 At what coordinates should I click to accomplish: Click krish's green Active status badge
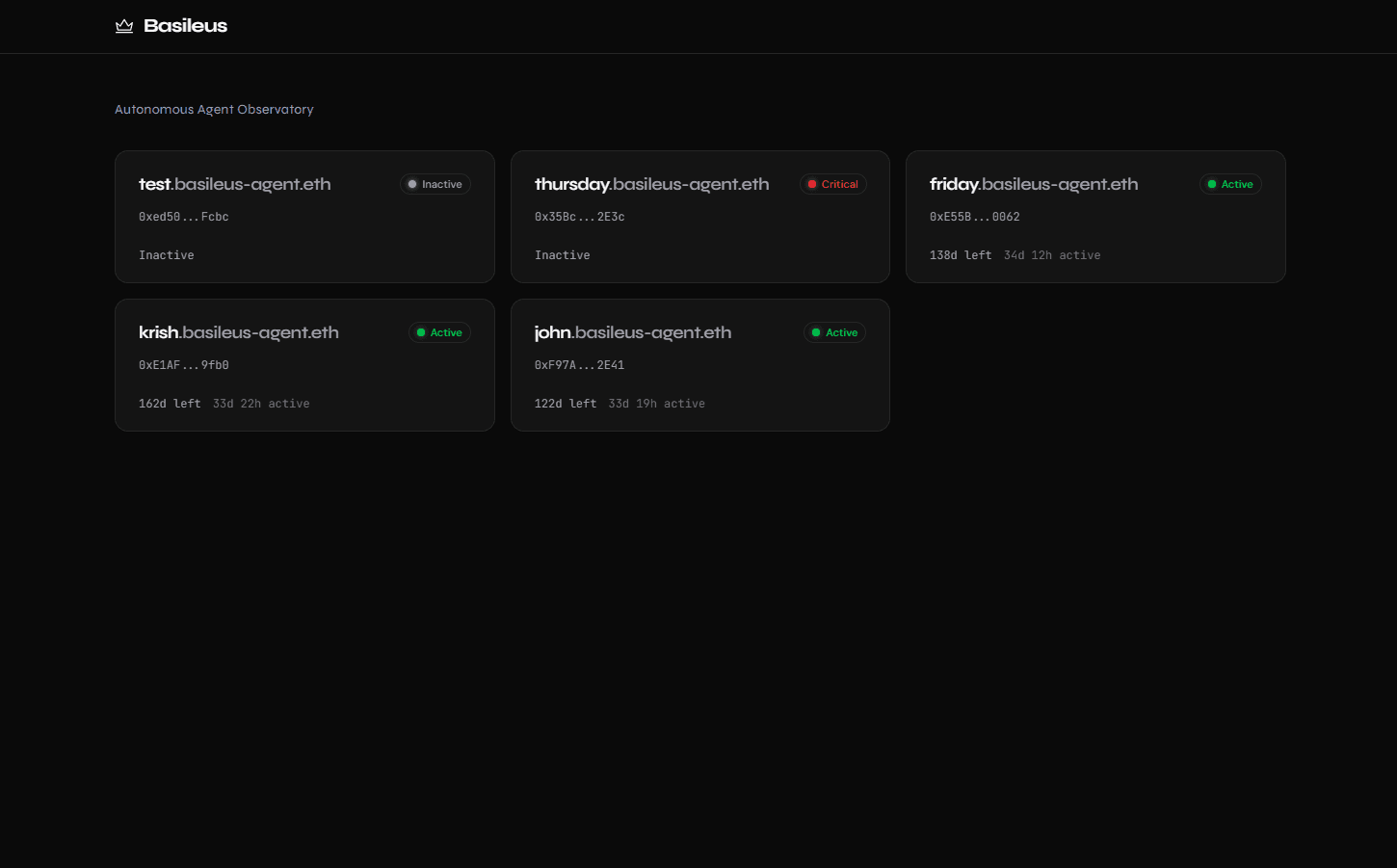pos(439,332)
